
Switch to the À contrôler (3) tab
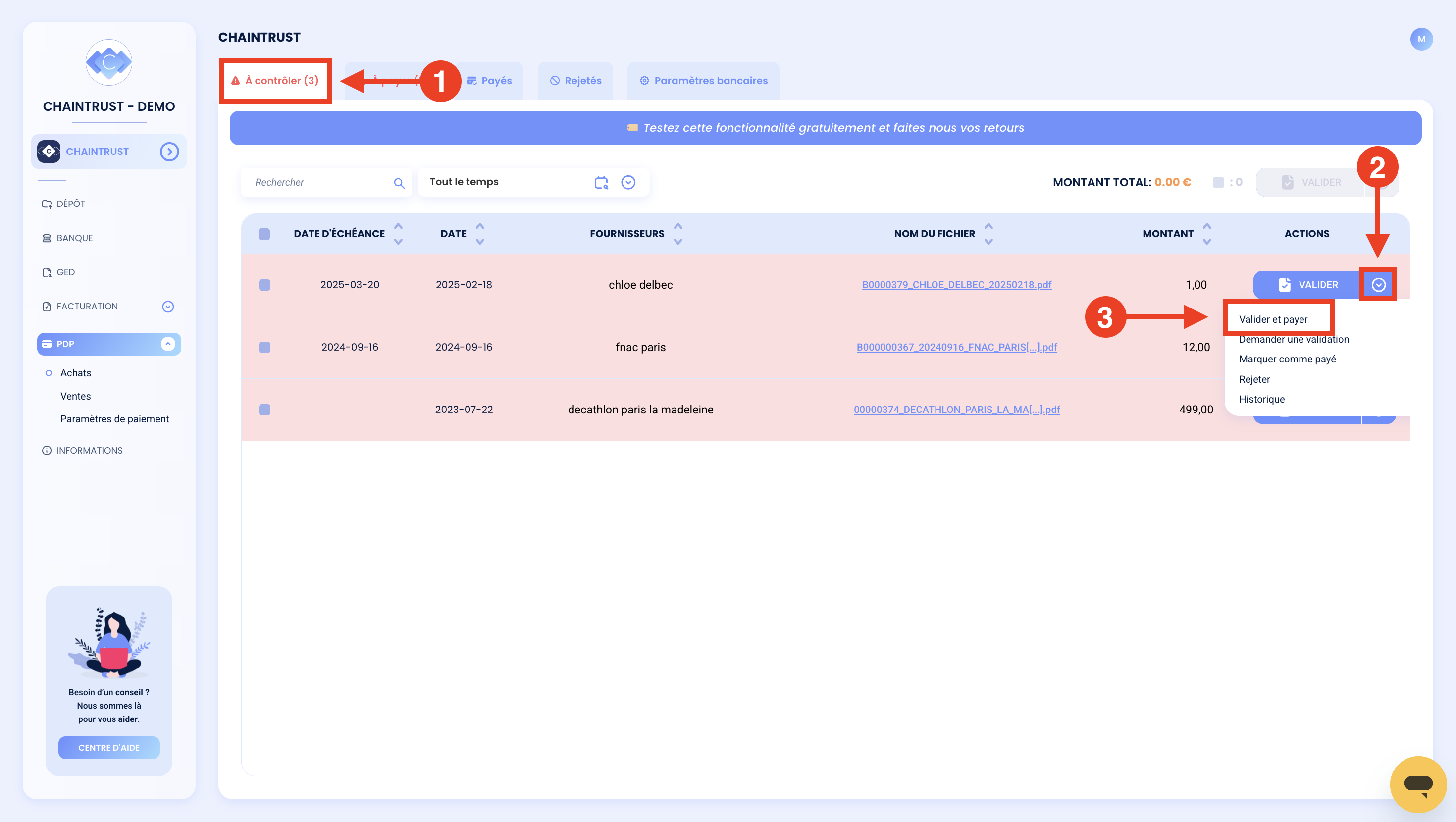(275, 80)
